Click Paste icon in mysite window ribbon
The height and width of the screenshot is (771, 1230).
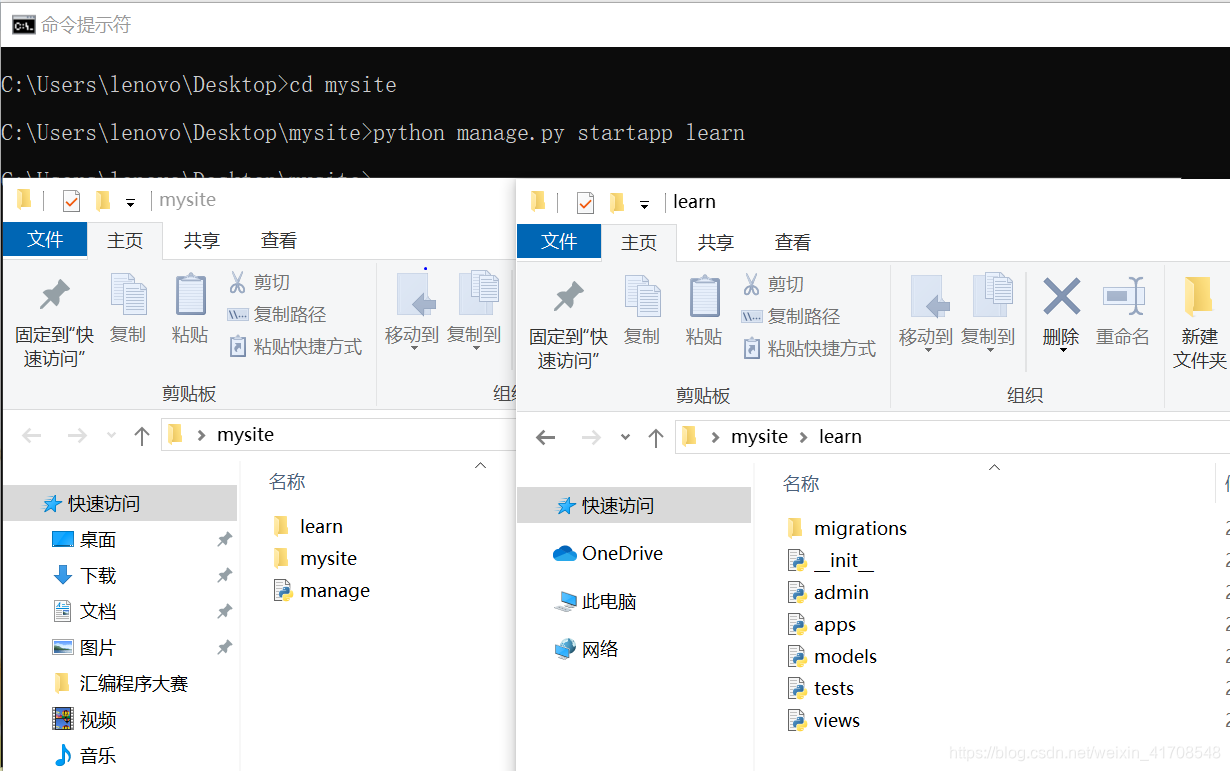pos(190,310)
